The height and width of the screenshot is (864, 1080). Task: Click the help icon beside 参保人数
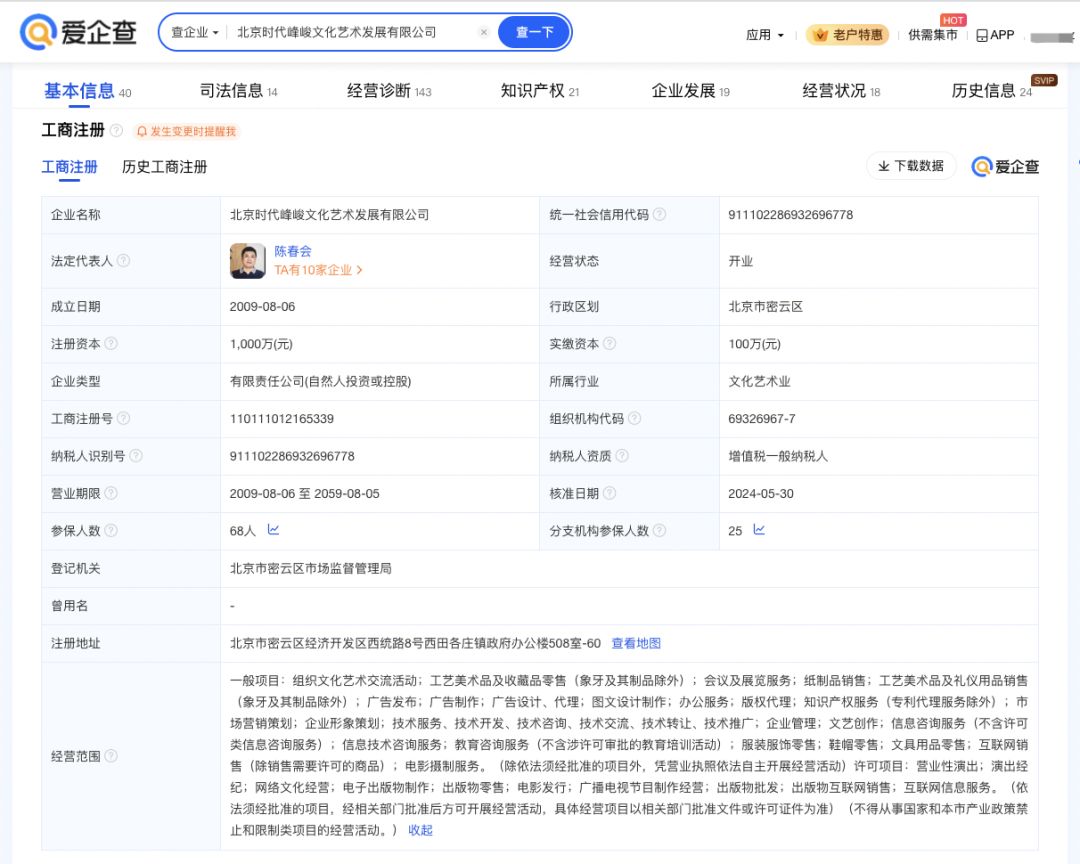[111, 531]
